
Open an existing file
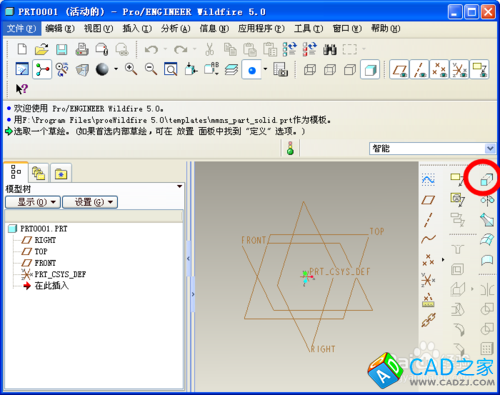click(42, 49)
